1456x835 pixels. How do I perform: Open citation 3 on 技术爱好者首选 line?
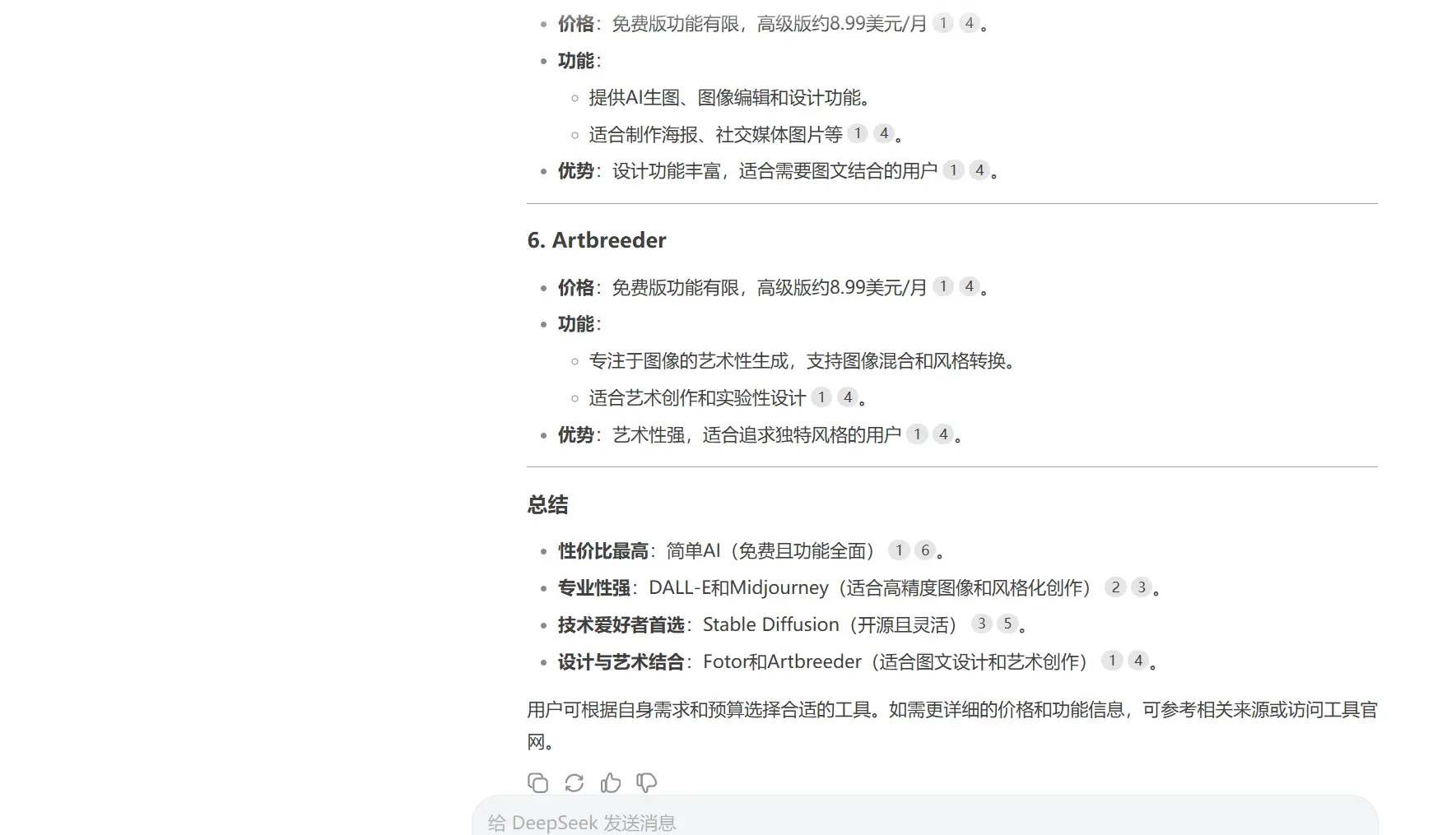tap(981, 624)
